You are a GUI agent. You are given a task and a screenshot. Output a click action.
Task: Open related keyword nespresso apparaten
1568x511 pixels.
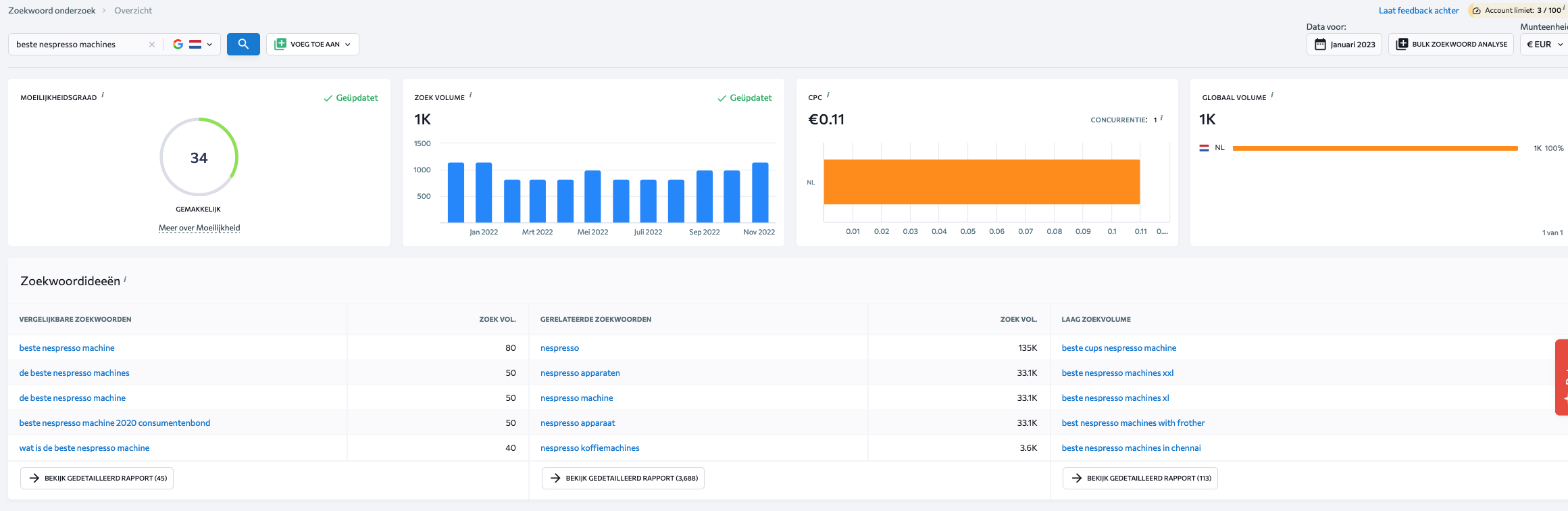pyautogui.click(x=580, y=373)
